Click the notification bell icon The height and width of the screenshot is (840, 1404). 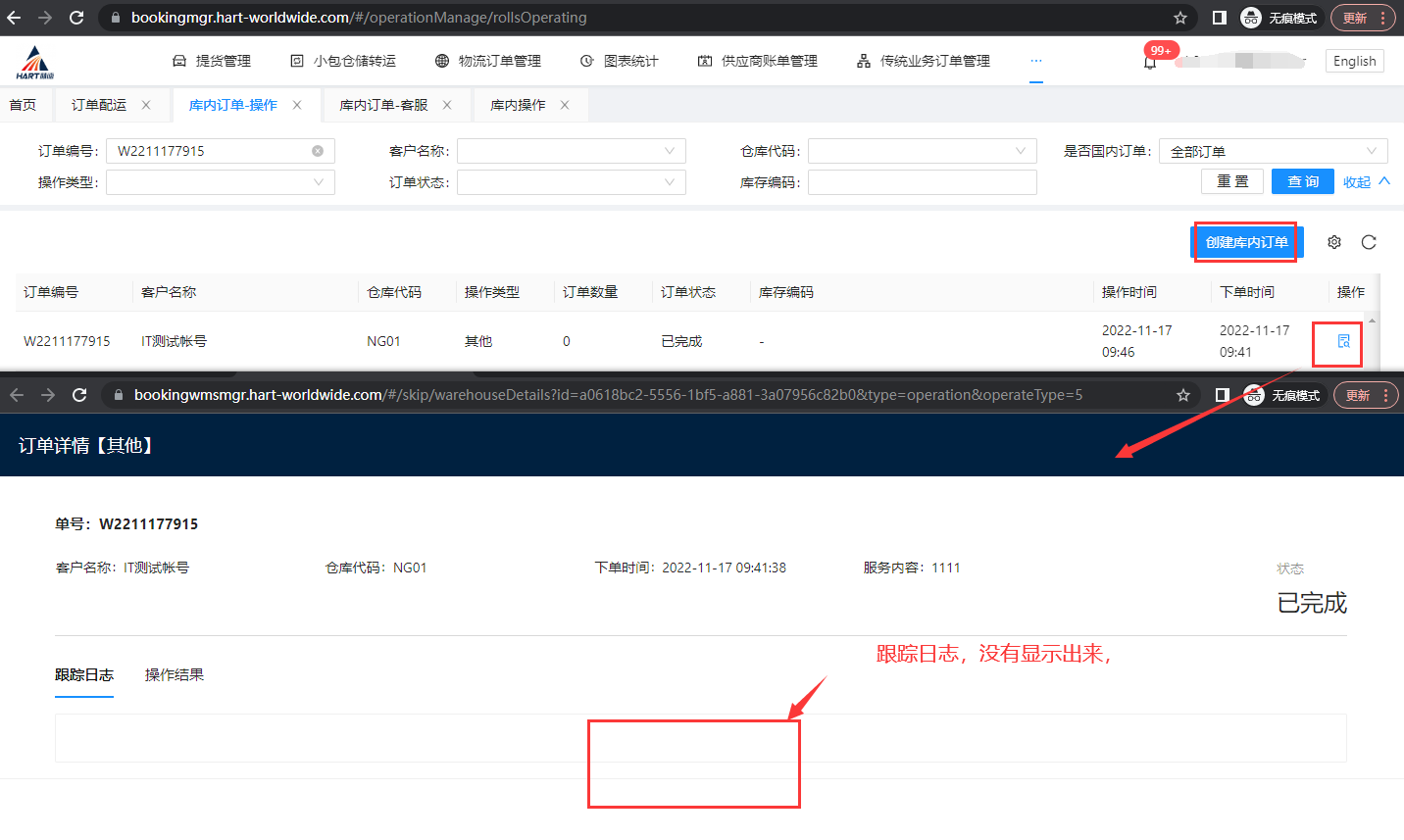(1149, 62)
